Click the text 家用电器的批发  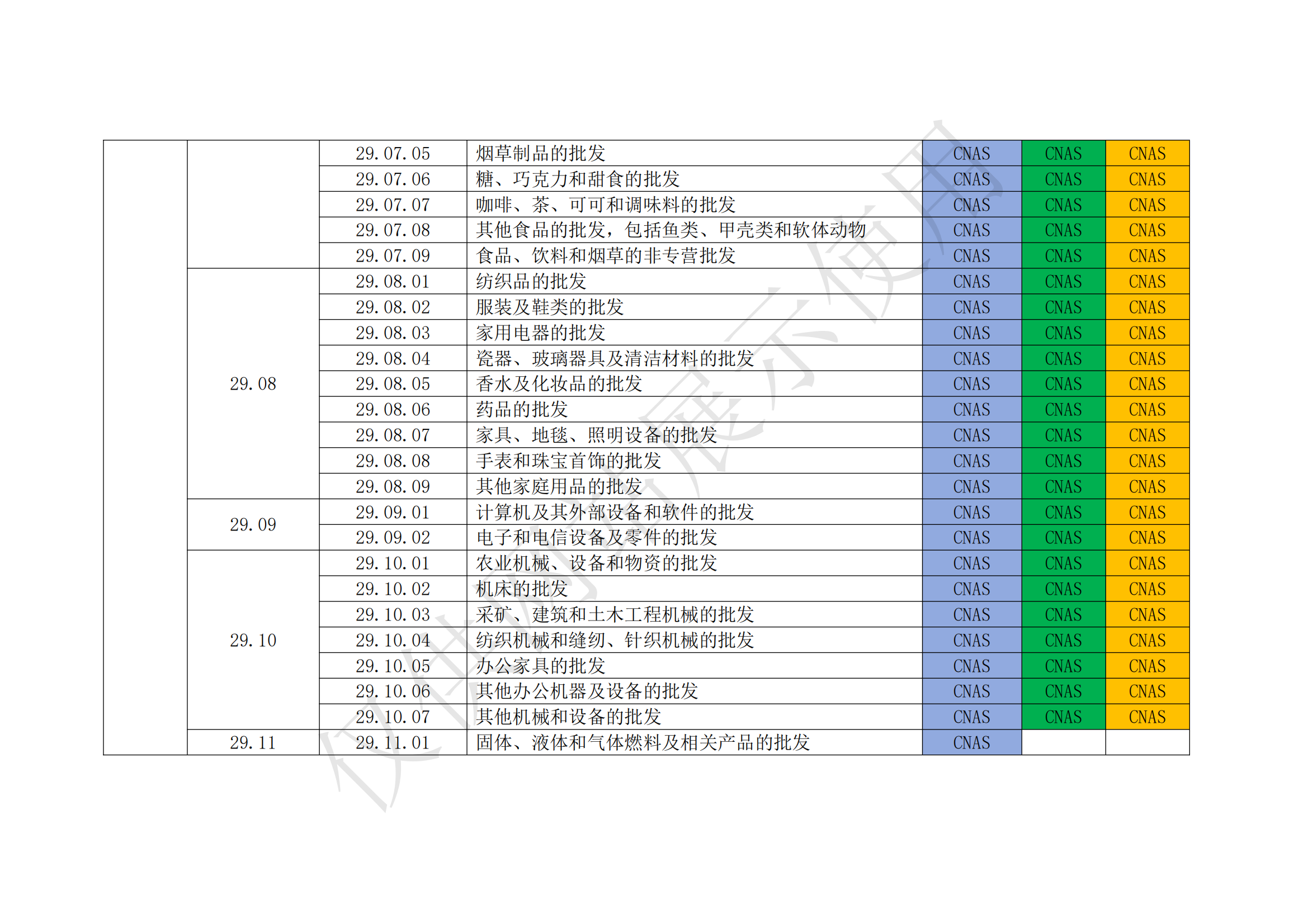click(x=541, y=333)
